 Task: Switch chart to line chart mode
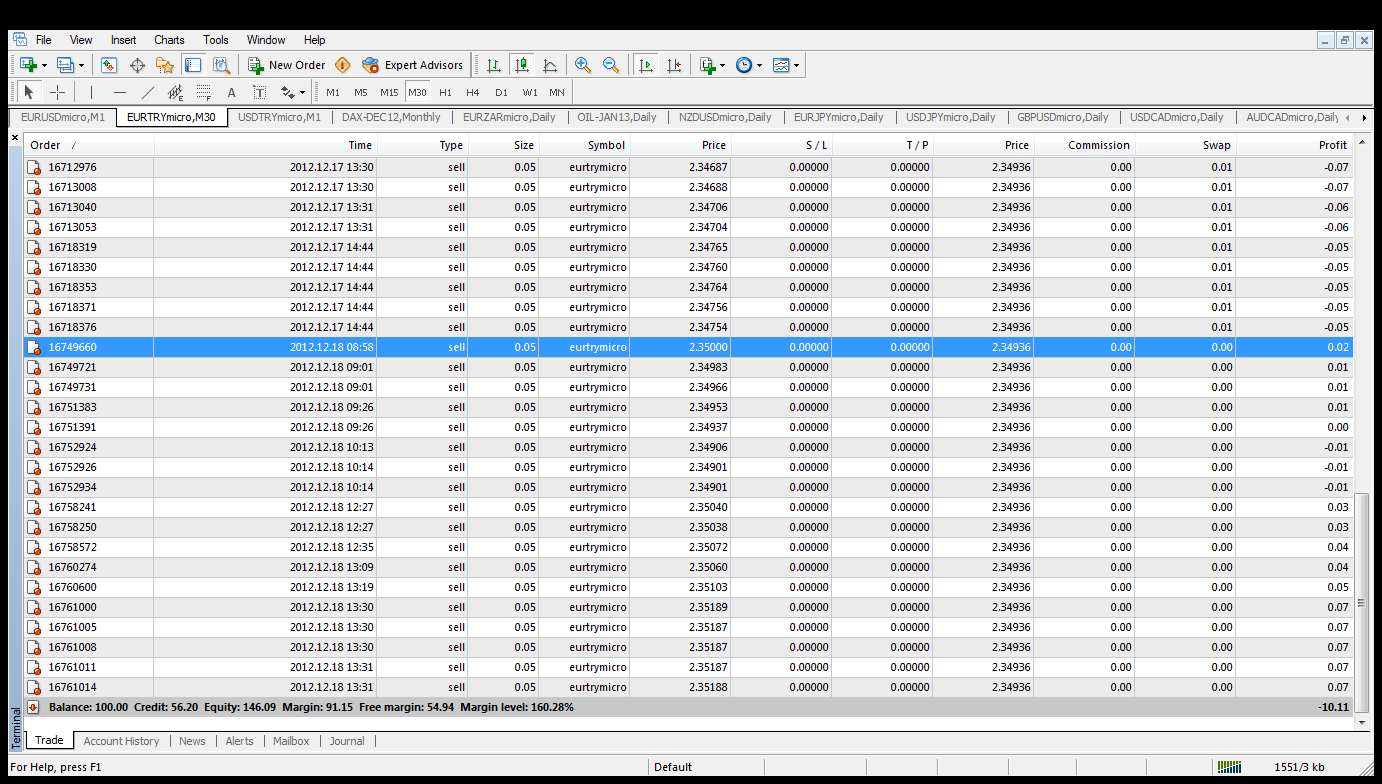(x=550, y=65)
